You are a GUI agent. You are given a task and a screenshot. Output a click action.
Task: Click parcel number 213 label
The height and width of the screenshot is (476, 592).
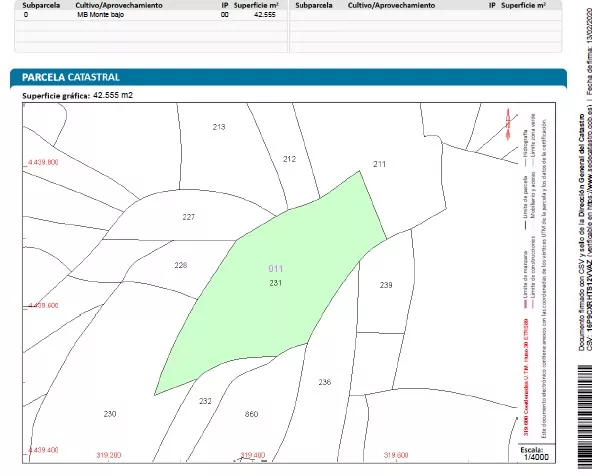(x=219, y=127)
